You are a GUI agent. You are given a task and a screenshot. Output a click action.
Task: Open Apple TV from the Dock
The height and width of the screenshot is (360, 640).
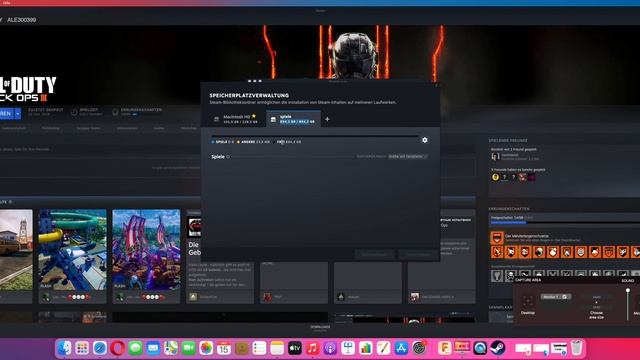pos(295,348)
